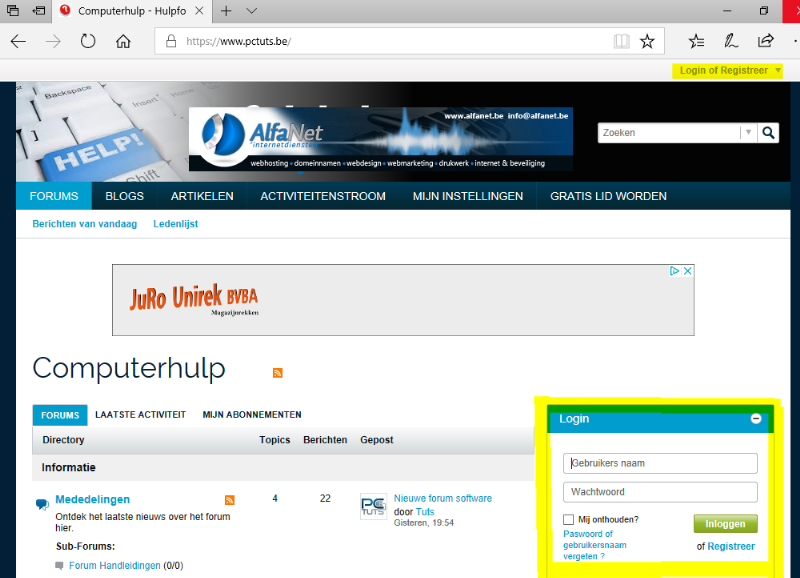Viewport: 800px width, 578px height.
Task: Open the browser tab list chevron
Action: pos(252,11)
